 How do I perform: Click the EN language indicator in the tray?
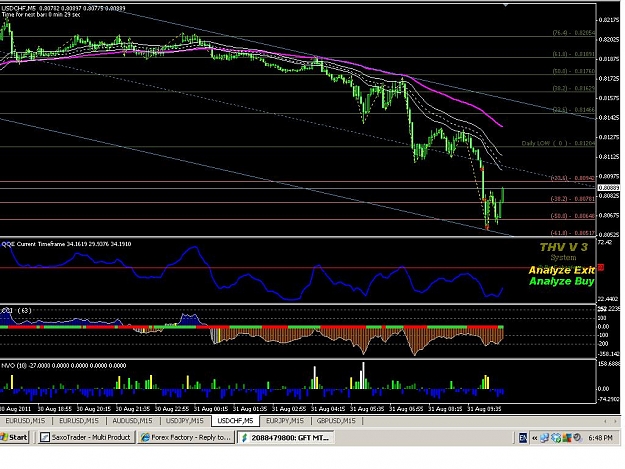coord(523,438)
